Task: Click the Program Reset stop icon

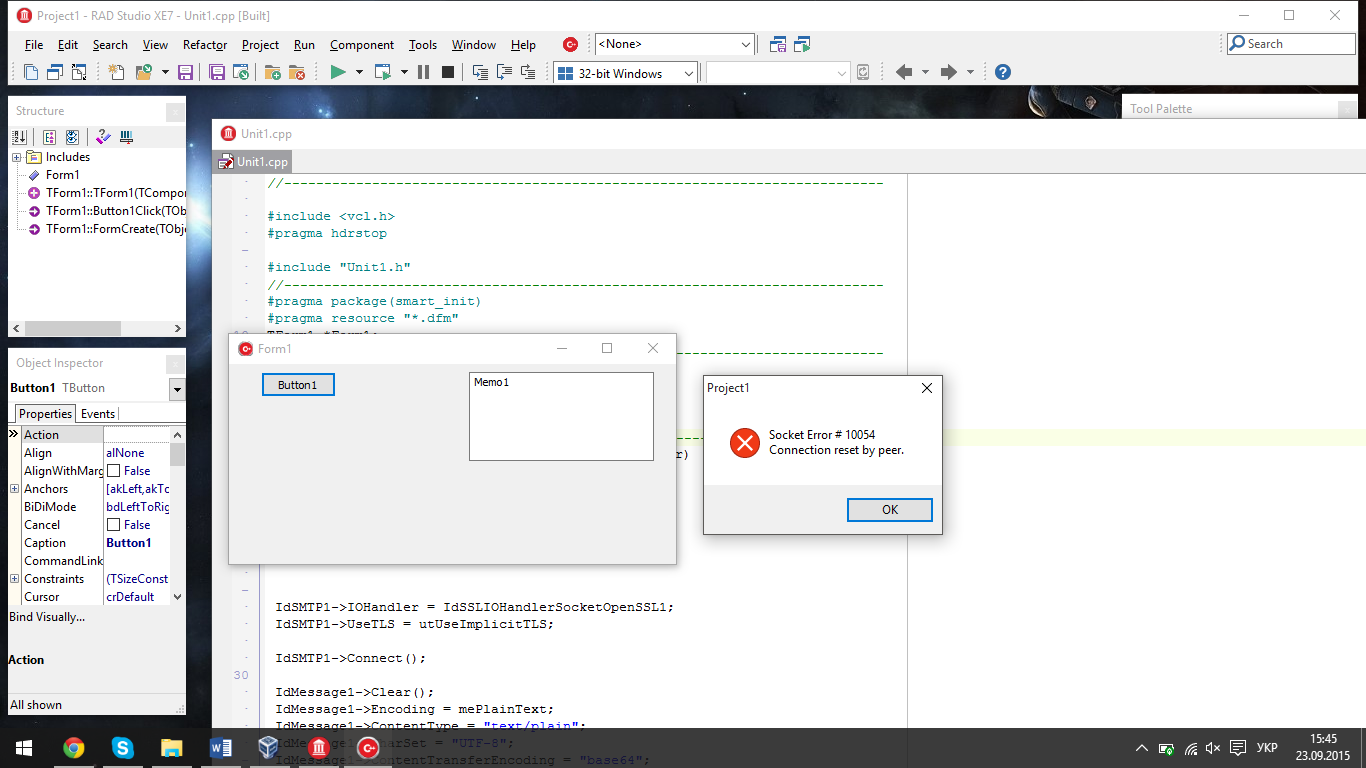Action: point(448,72)
